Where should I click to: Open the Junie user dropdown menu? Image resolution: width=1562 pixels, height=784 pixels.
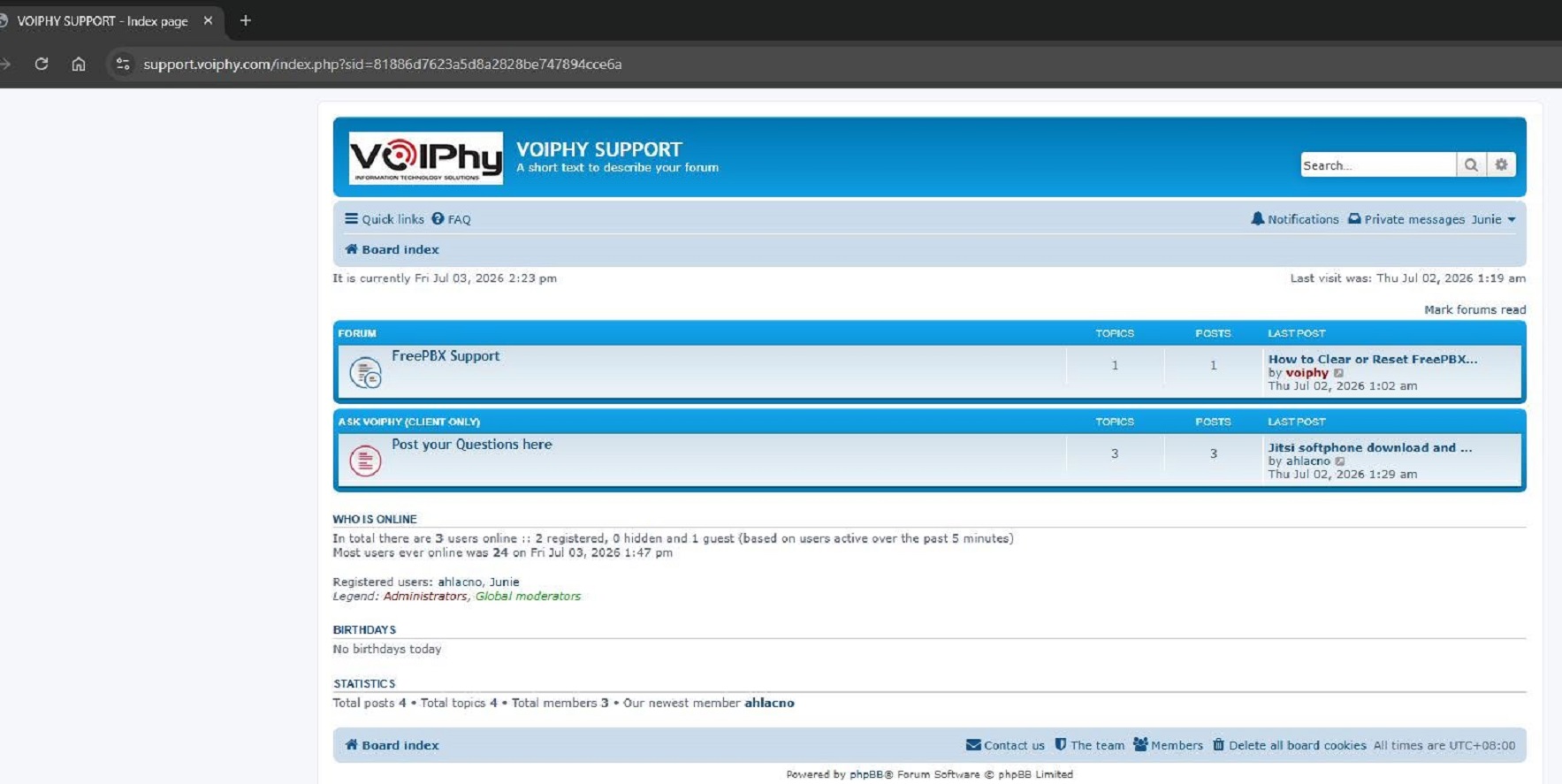(1493, 219)
